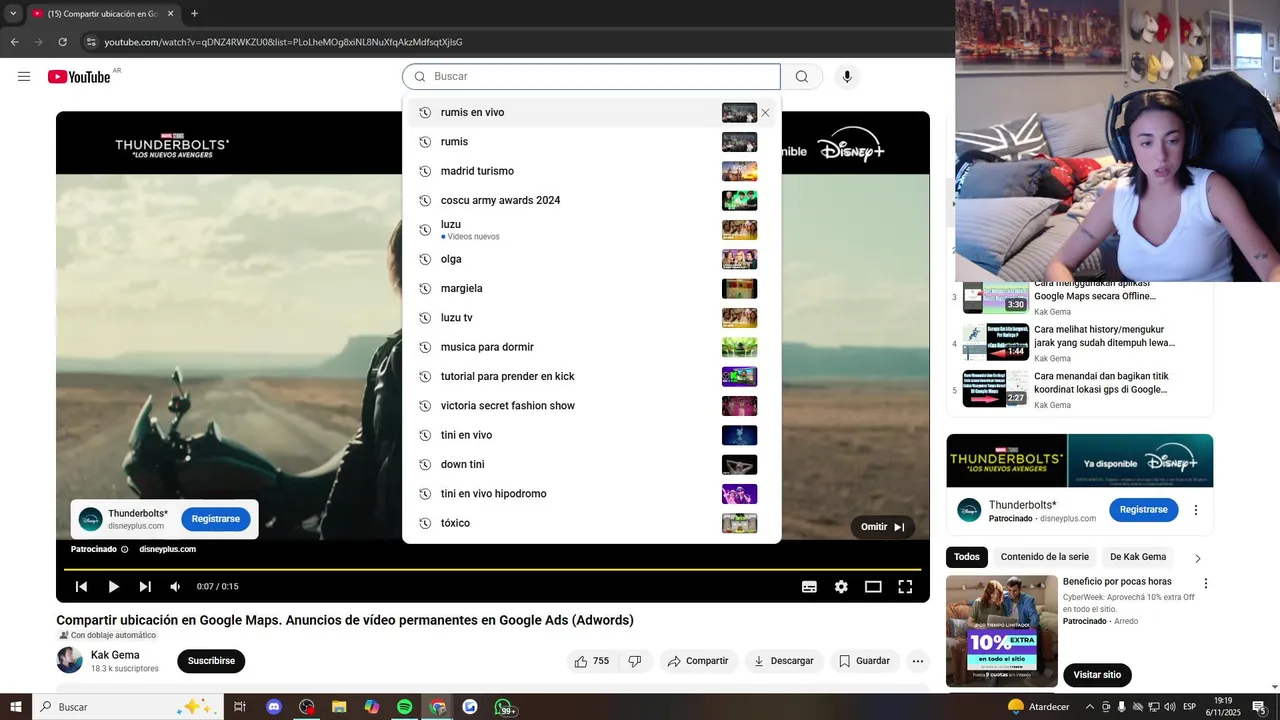Open the sidebar Thunderbolts ad options menu
Image resolution: width=1280 pixels, height=720 pixels.
pyautogui.click(x=1195, y=510)
